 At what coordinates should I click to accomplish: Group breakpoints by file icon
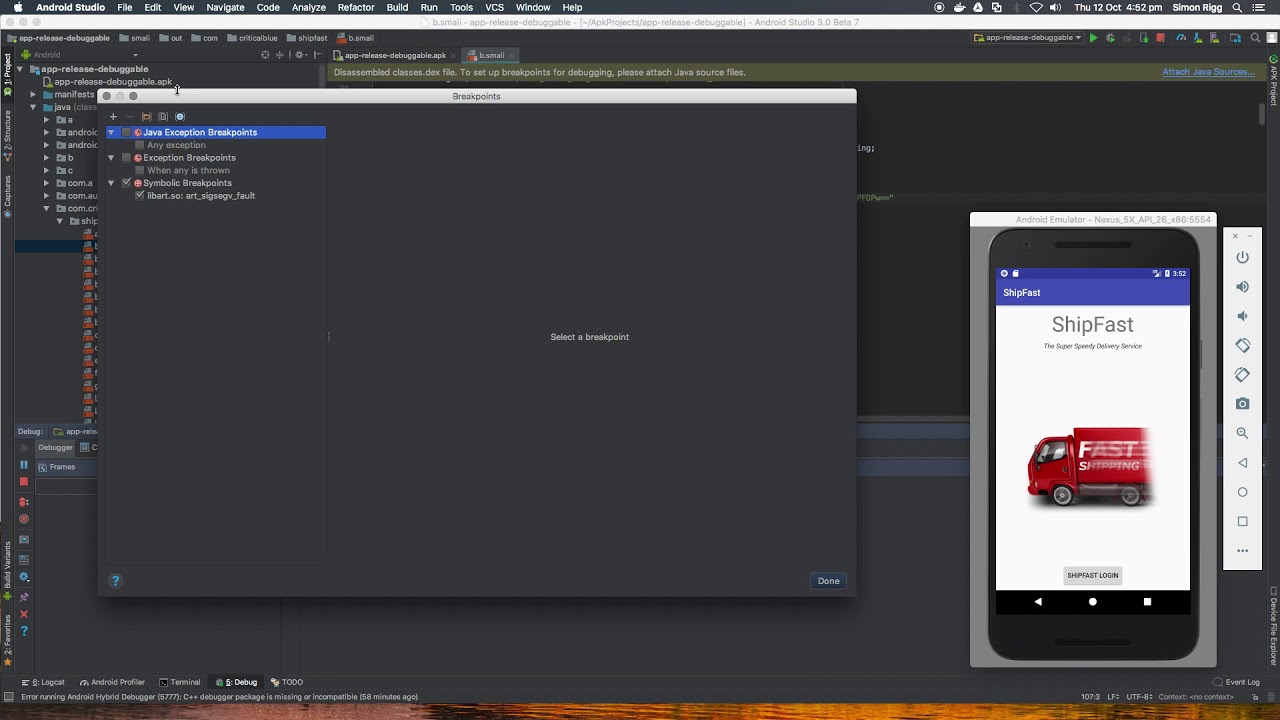click(163, 117)
